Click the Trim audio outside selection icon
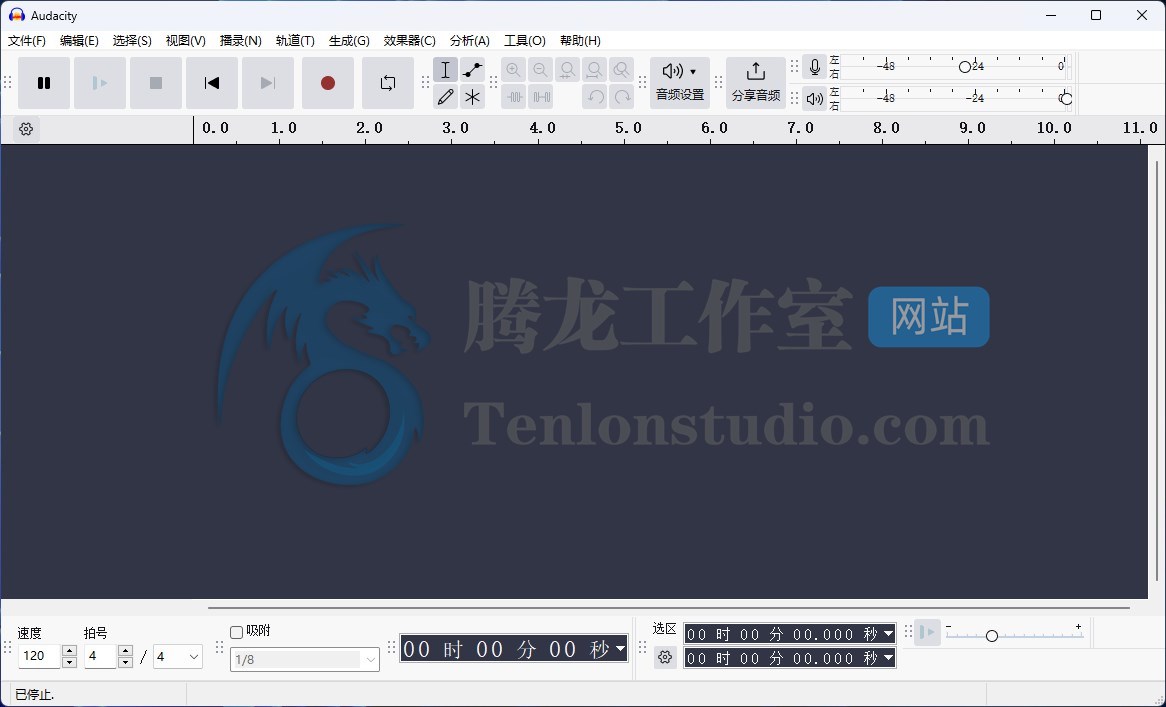The height and width of the screenshot is (707, 1166). (513, 97)
